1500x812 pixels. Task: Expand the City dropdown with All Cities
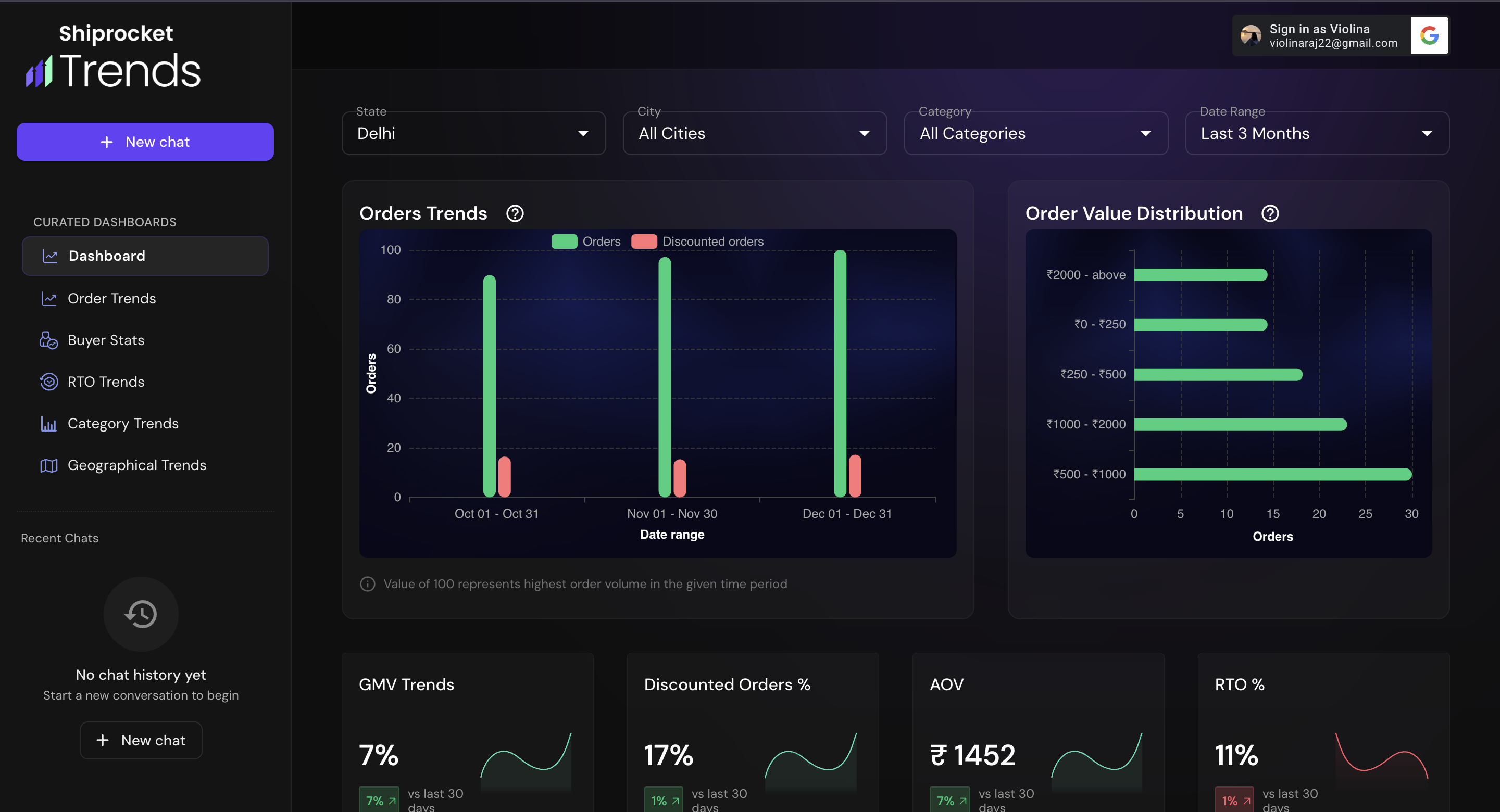pos(755,133)
